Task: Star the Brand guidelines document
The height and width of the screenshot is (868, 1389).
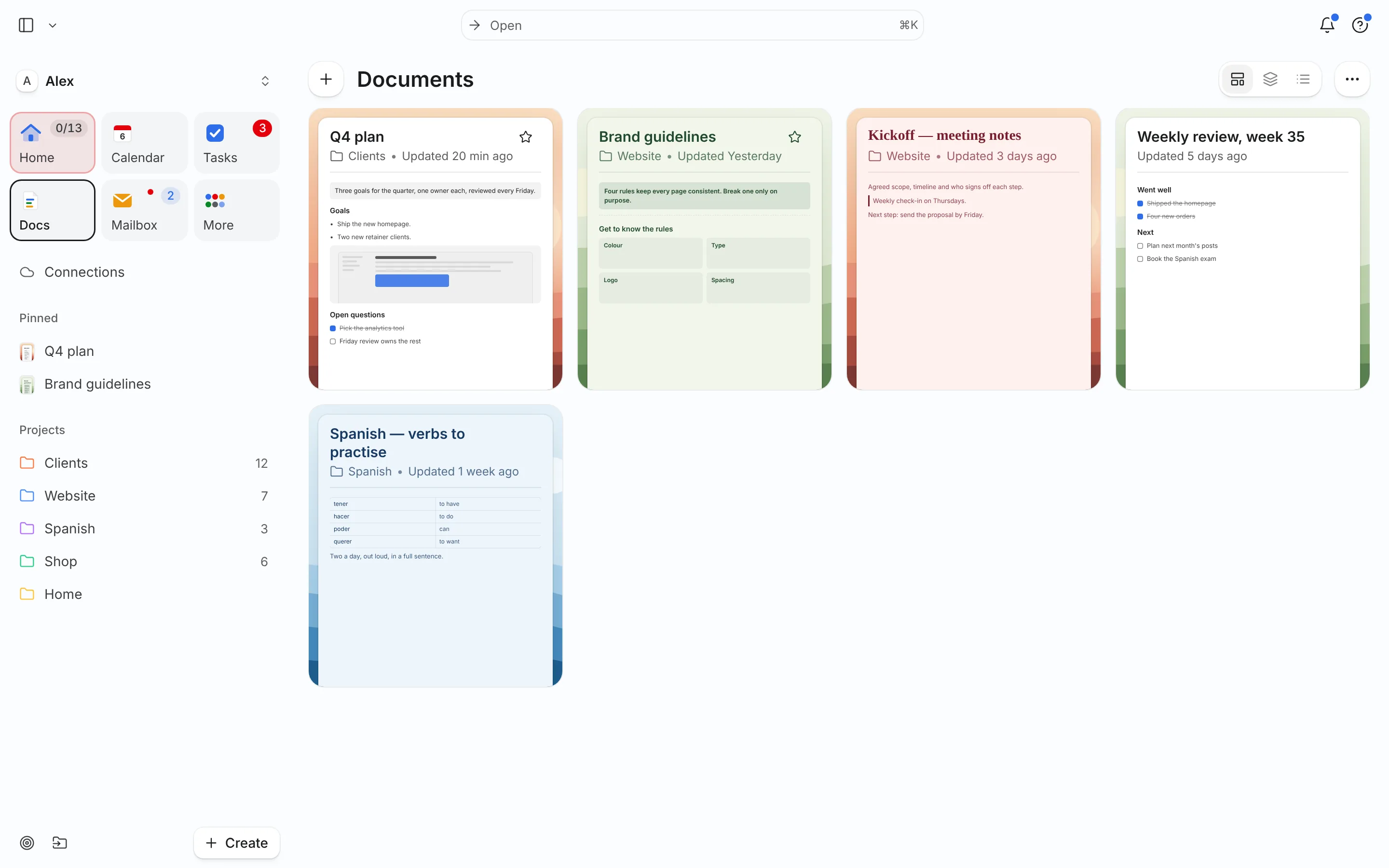Action: (x=794, y=137)
